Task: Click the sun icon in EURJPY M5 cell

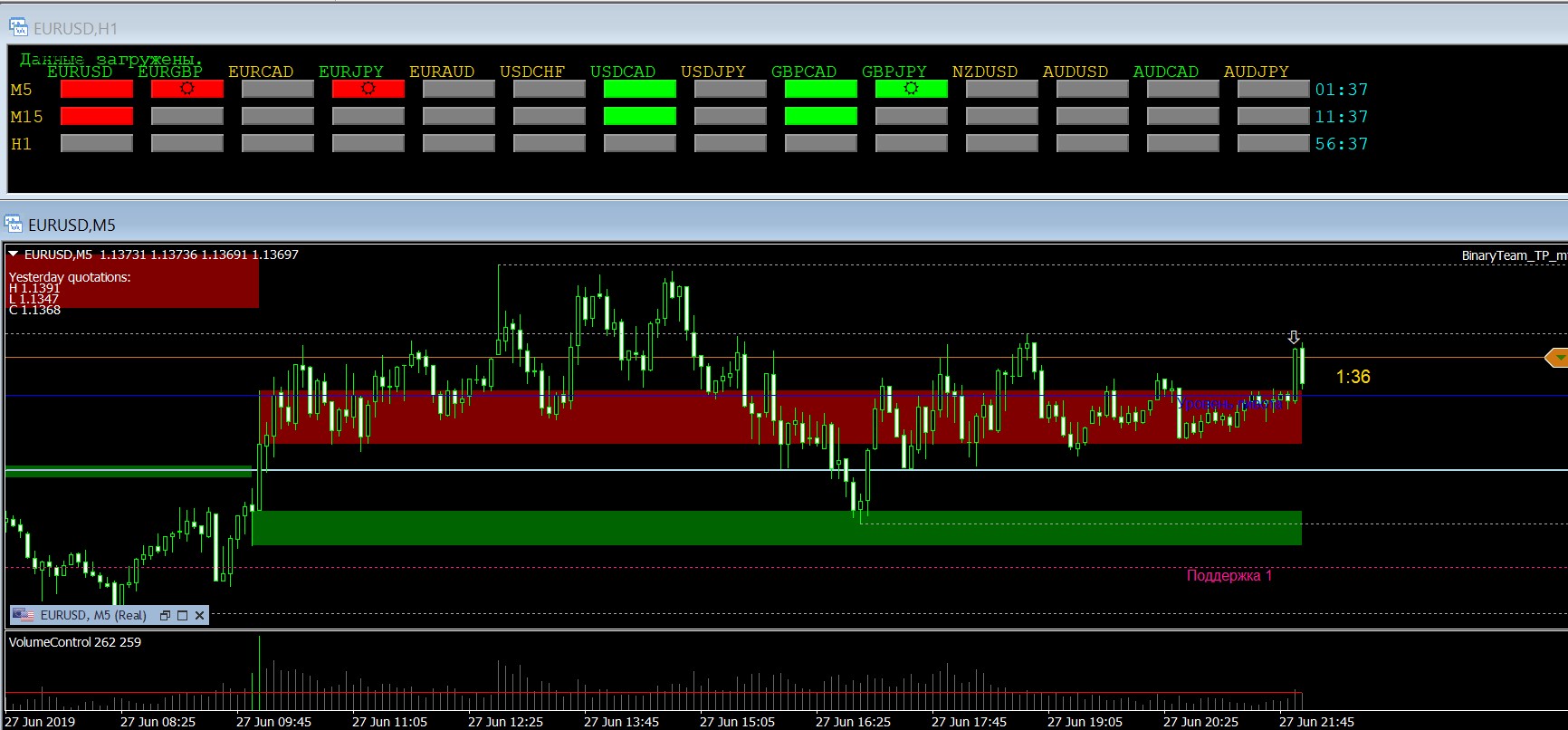Action: [368, 89]
